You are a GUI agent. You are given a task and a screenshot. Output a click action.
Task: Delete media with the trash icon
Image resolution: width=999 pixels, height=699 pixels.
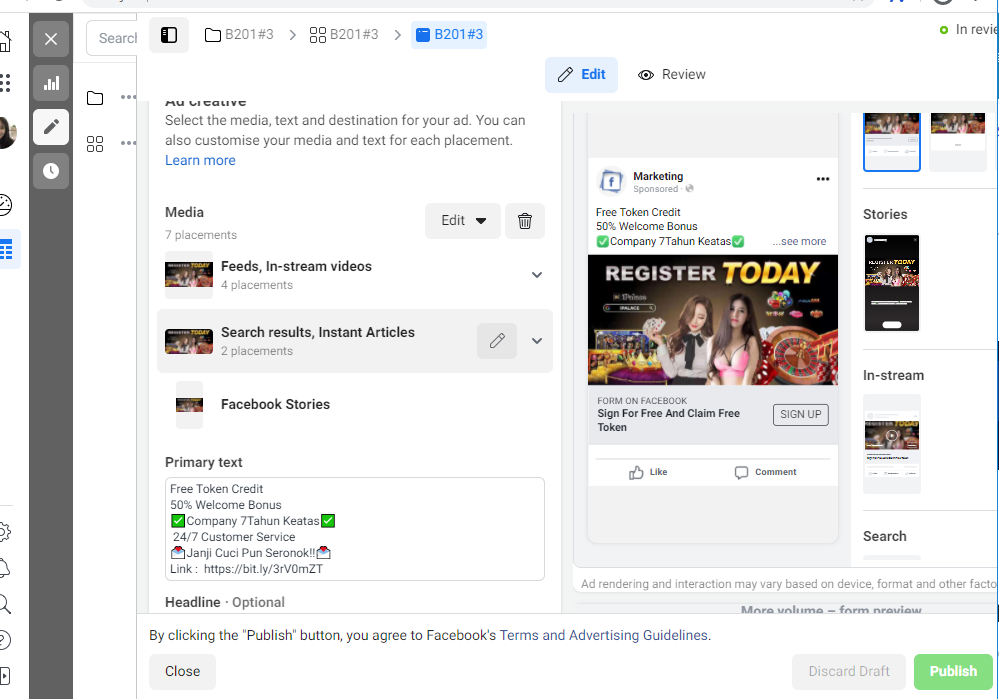[525, 221]
